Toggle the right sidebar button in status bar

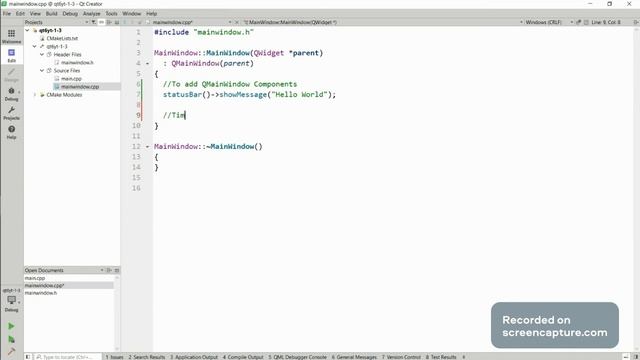(x=636, y=357)
